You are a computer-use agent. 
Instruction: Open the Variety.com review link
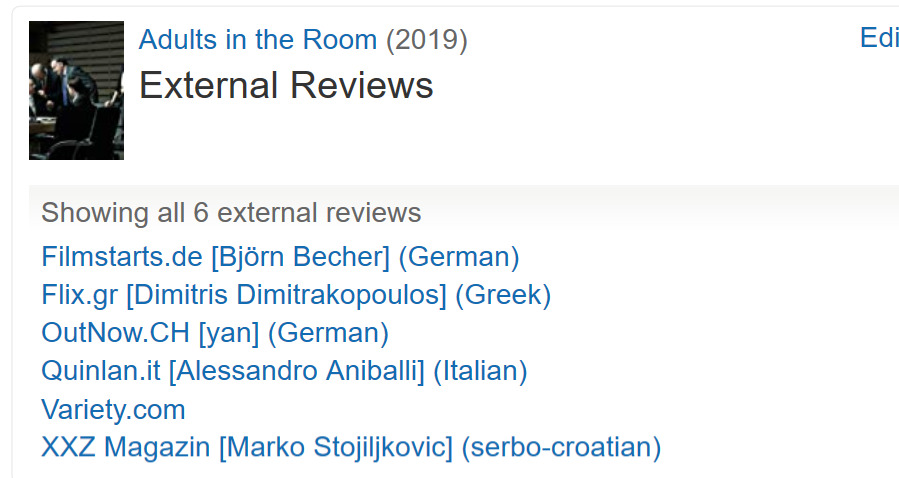click(x=113, y=409)
